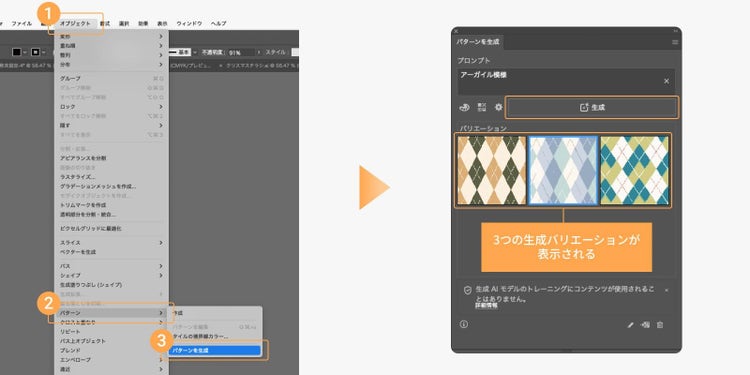Select the blue pastel argyle variation

click(563, 171)
